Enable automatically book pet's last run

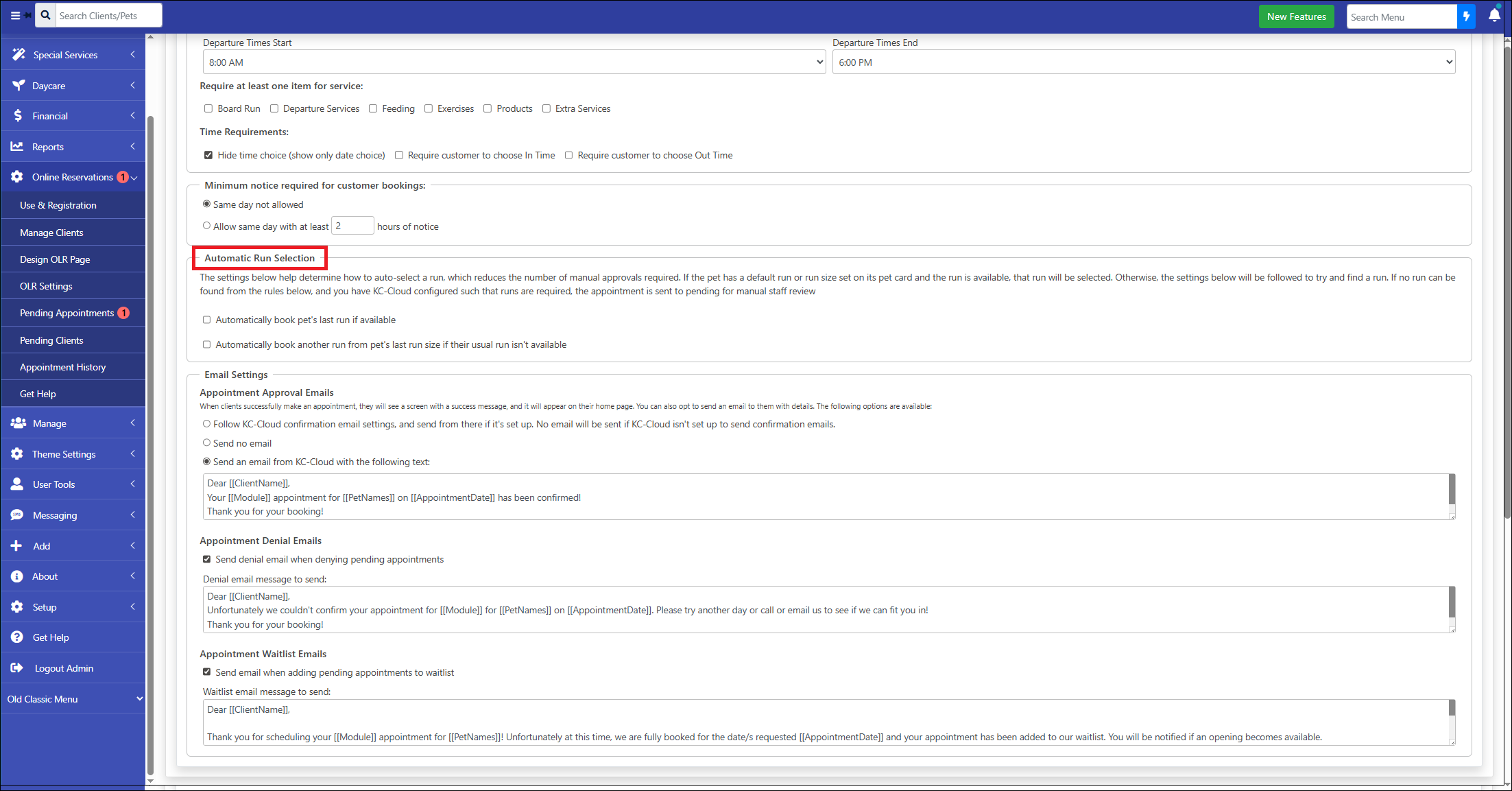click(206, 320)
